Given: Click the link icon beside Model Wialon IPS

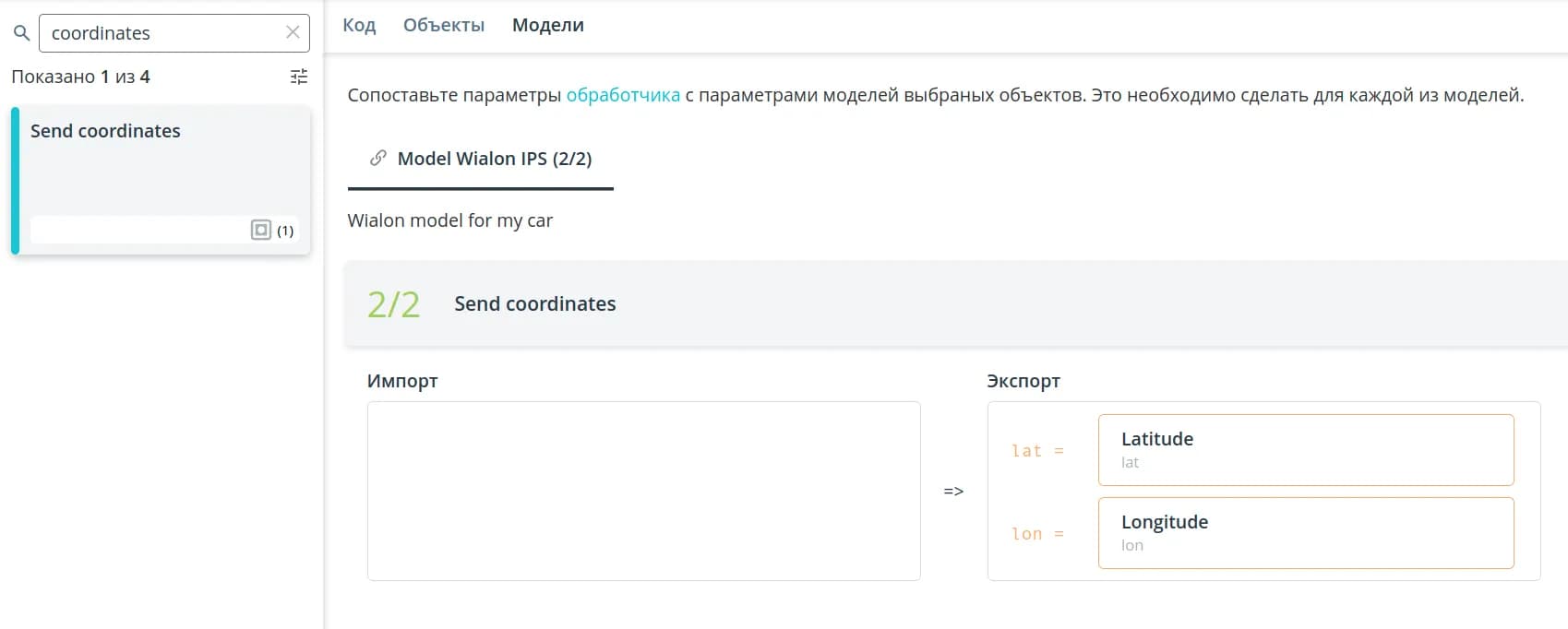Looking at the screenshot, I should pos(377,158).
